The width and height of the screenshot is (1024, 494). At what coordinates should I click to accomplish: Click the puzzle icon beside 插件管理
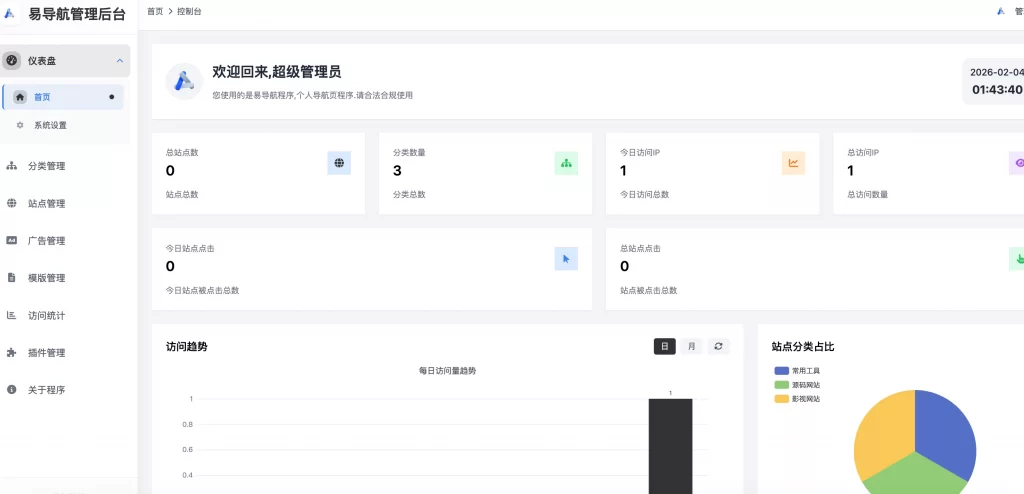coord(11,352)
